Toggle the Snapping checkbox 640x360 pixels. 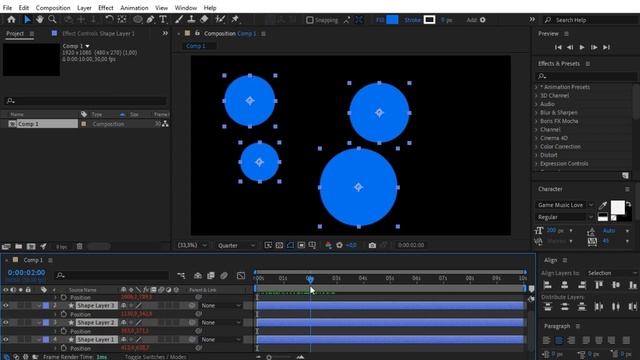coord(310,20)
